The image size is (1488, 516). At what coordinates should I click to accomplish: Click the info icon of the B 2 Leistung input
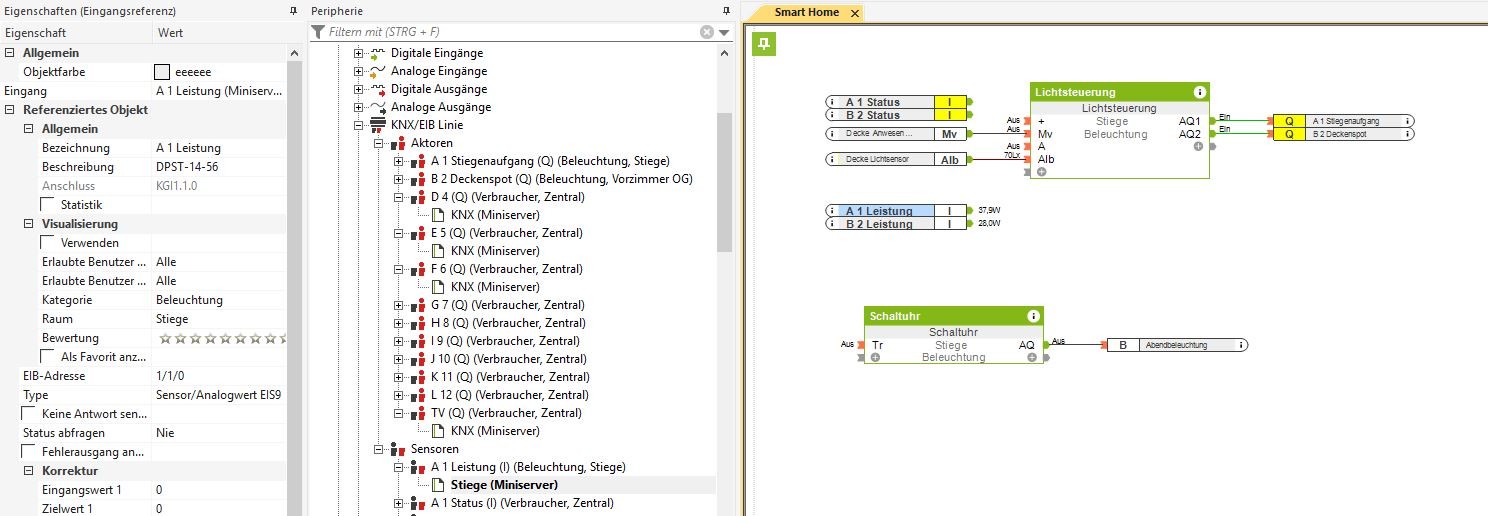[x=833, y=224]
